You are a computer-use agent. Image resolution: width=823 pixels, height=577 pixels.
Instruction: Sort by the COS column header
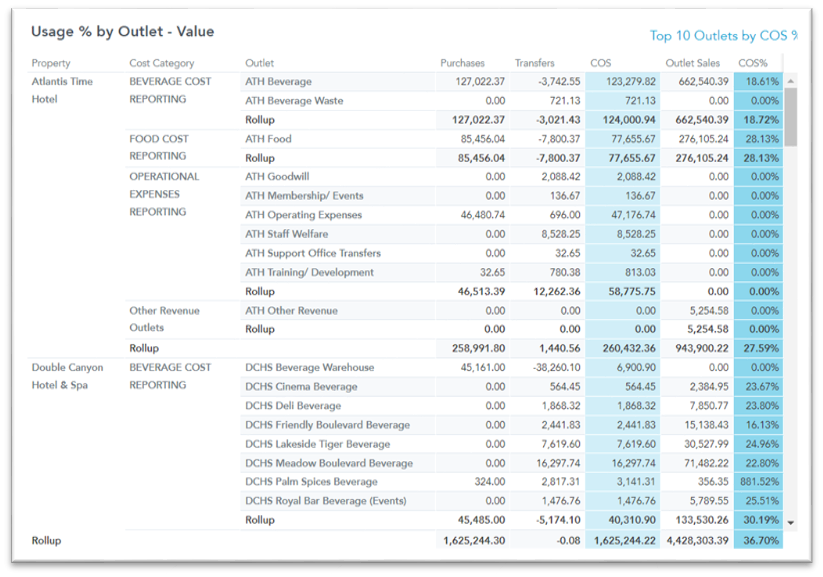[600, 63]
